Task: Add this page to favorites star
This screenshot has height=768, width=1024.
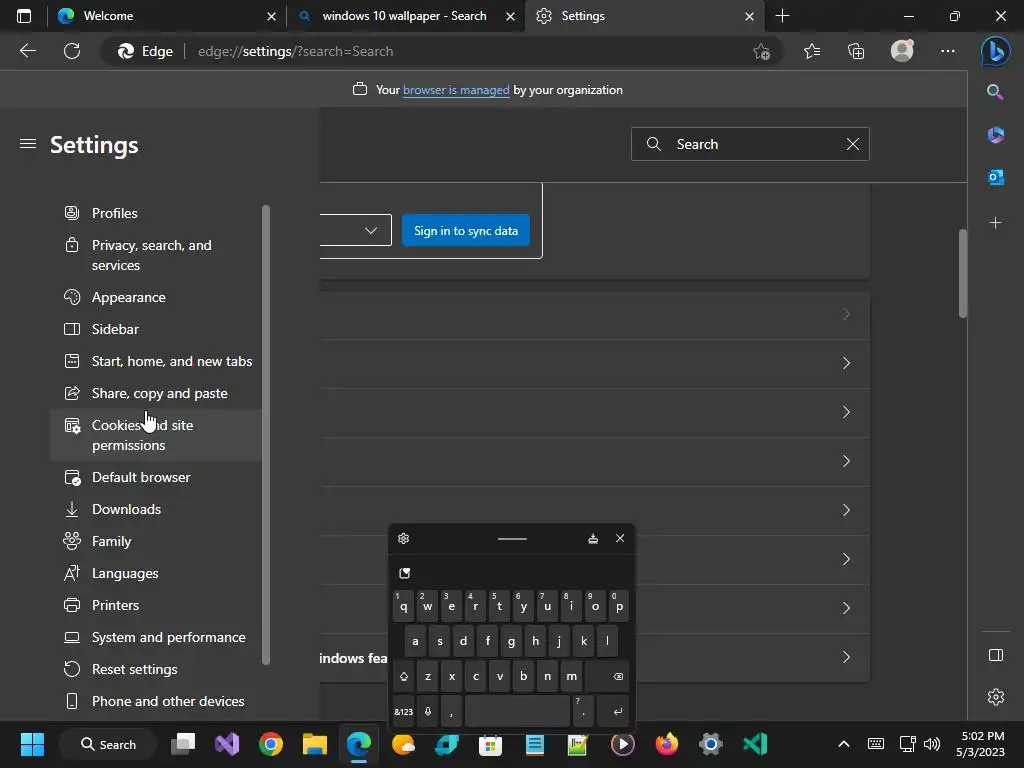Action: coord(761,52)
